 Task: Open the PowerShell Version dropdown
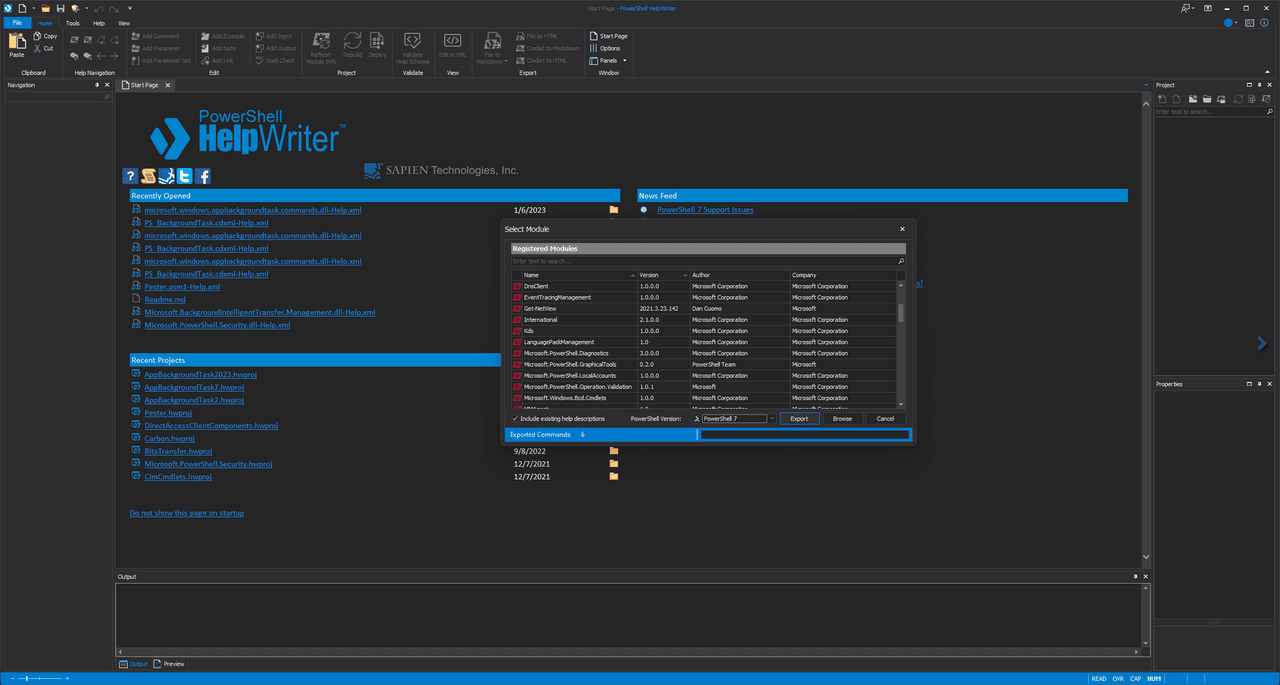[772, 418]
